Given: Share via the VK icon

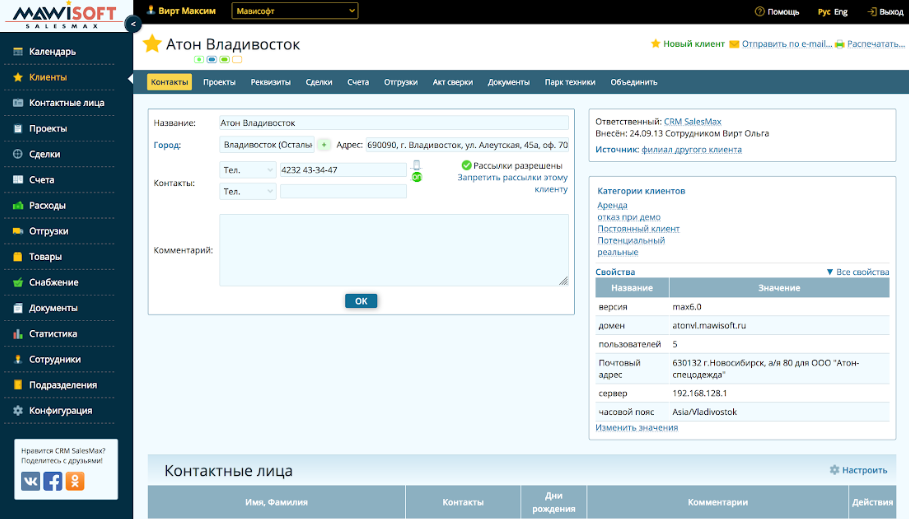Looking at the screenshot, I should click(x=31, y=481).
